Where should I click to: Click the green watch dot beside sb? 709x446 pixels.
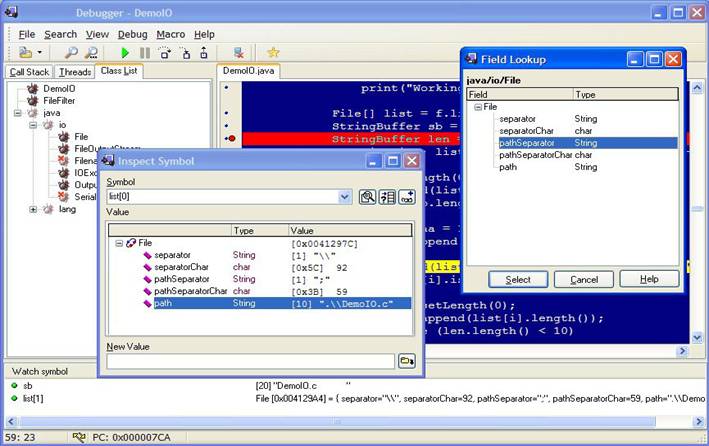(14, 386)
